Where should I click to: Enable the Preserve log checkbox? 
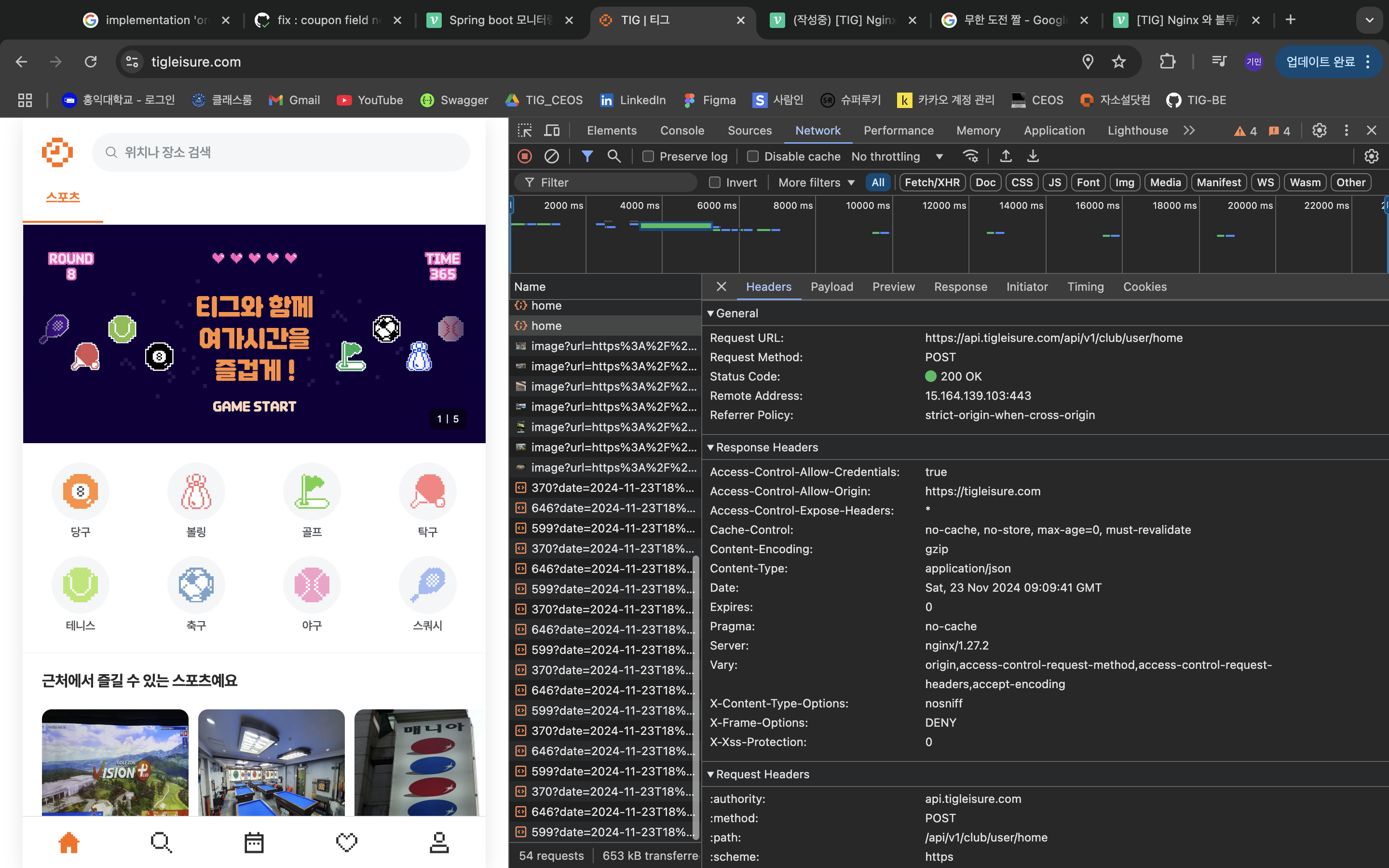648,157
